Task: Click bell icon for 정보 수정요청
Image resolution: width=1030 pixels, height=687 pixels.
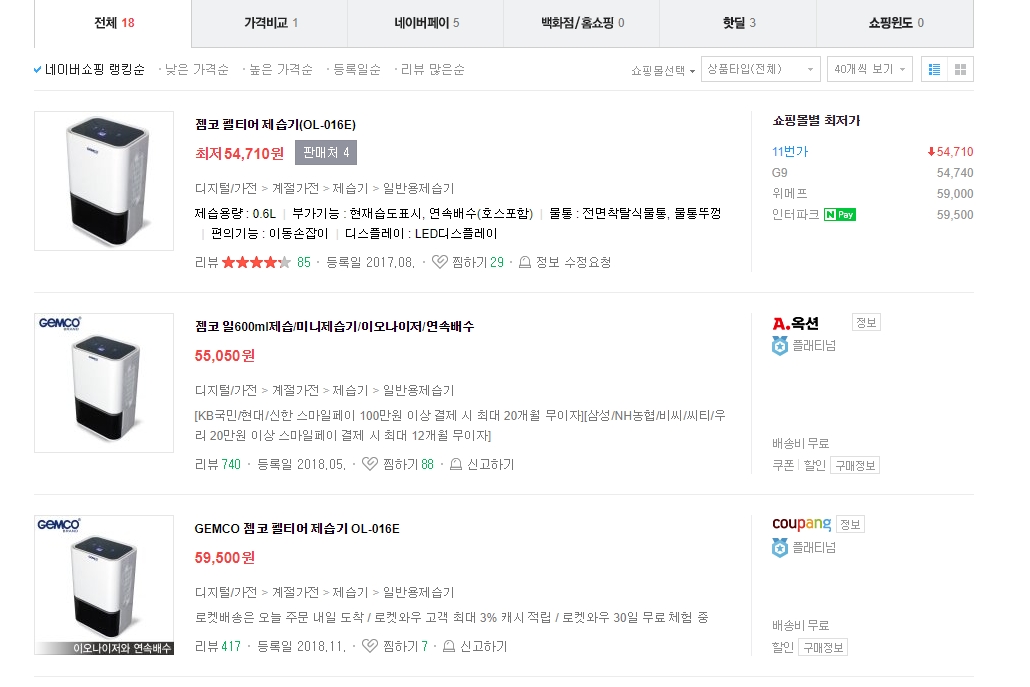Action: tap(525, 262)
